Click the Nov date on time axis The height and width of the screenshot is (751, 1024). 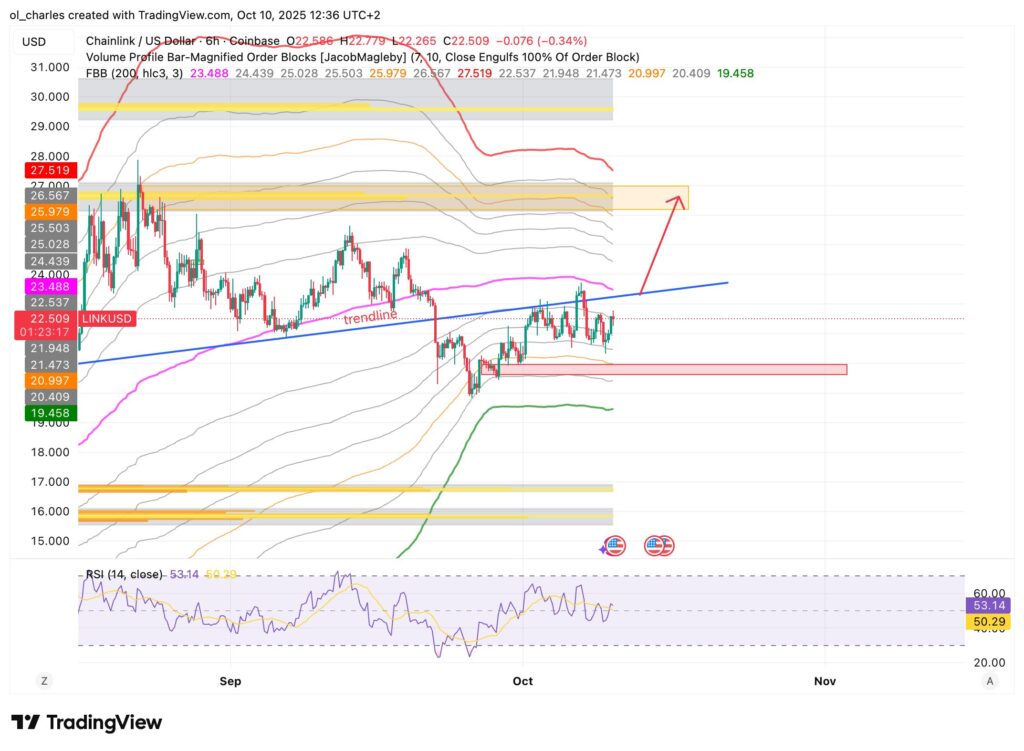click(824, 681)
